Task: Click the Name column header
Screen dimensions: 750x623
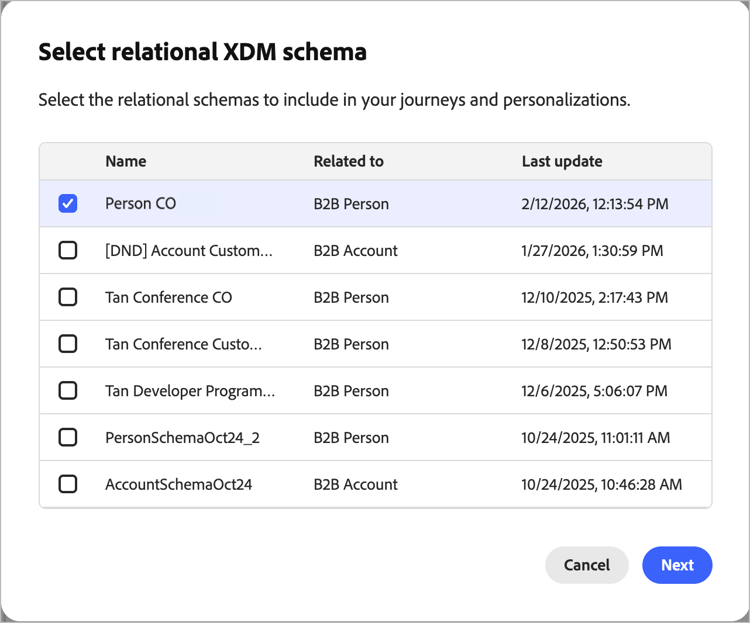Action: pyautogui.click(x=126, y=161)
